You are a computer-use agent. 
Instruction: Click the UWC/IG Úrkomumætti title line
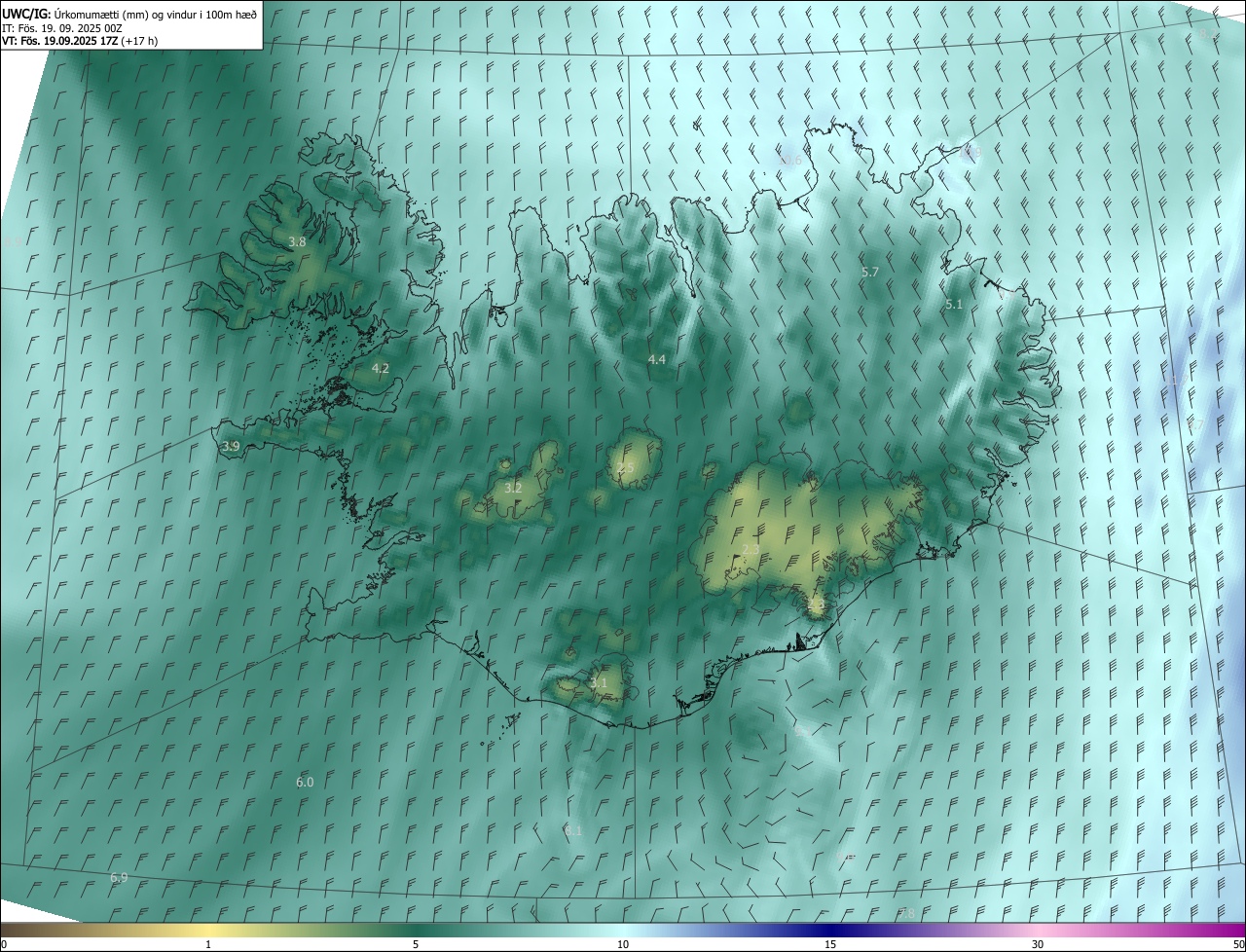(128, 14)
